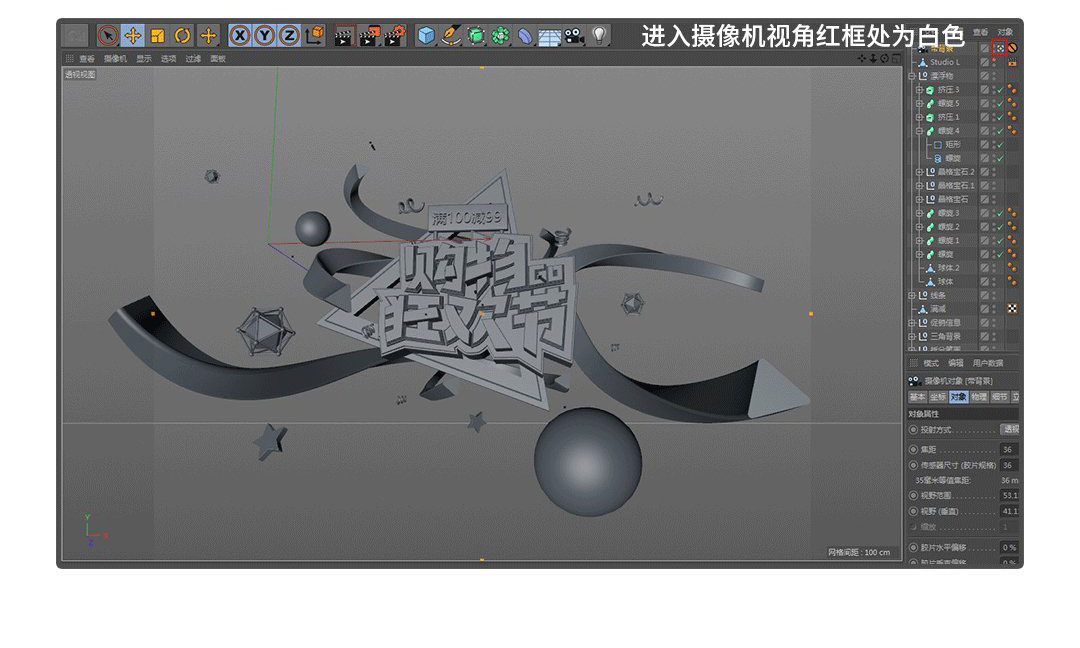Open Render Settings gear clapperboard icon
The width and height of the screenshot is (1080, 648).
[395, 36]
